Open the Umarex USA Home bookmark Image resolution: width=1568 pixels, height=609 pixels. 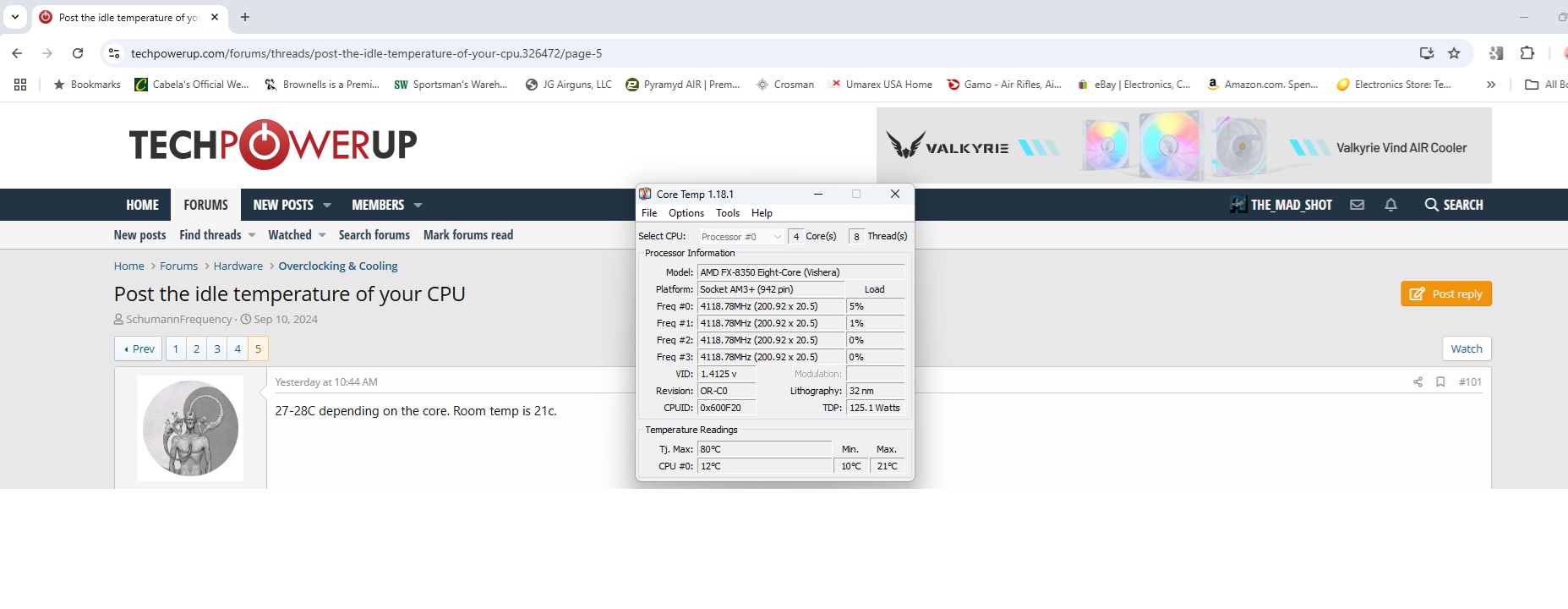coord(881,85)
